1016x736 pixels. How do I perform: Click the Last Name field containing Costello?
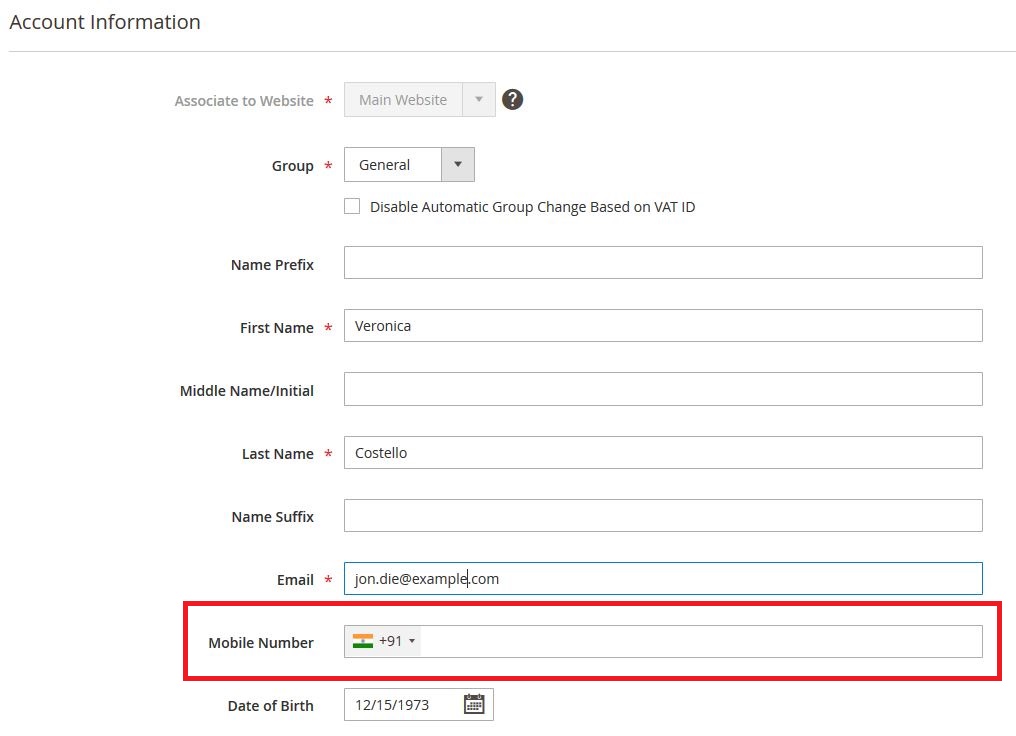(x=662, y=453)
